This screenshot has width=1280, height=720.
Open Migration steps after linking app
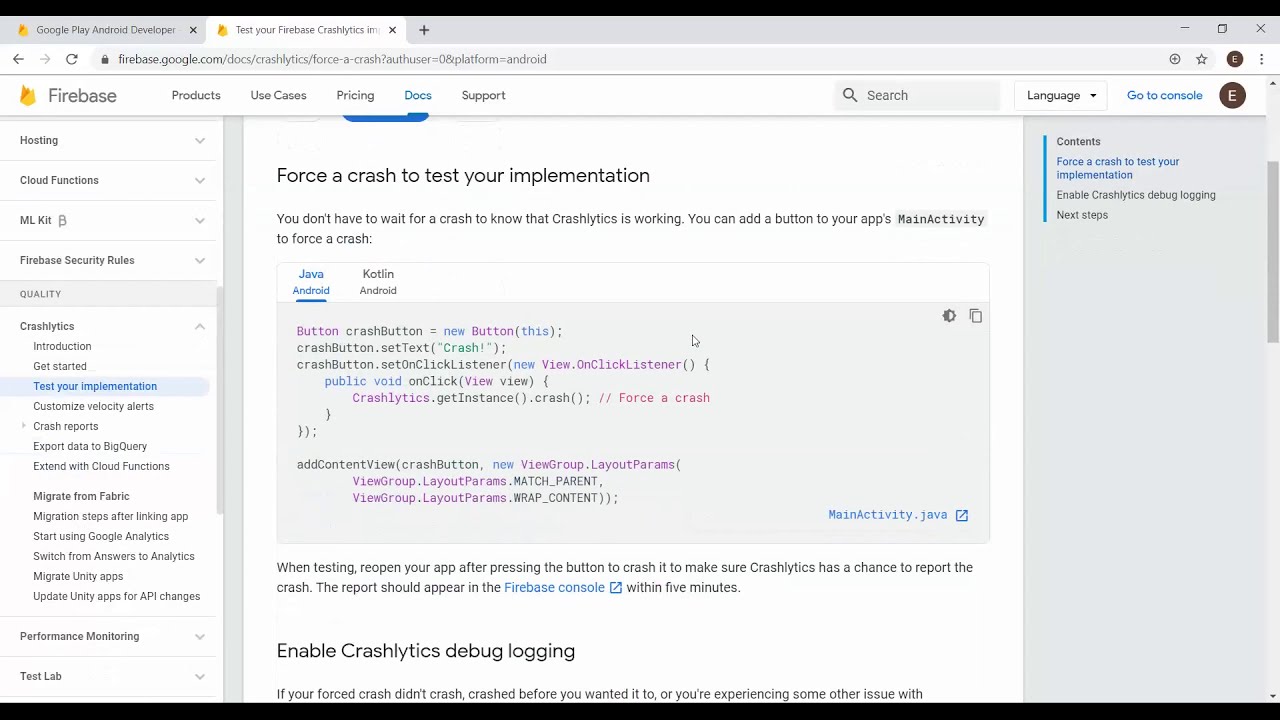tap(110, 516)
